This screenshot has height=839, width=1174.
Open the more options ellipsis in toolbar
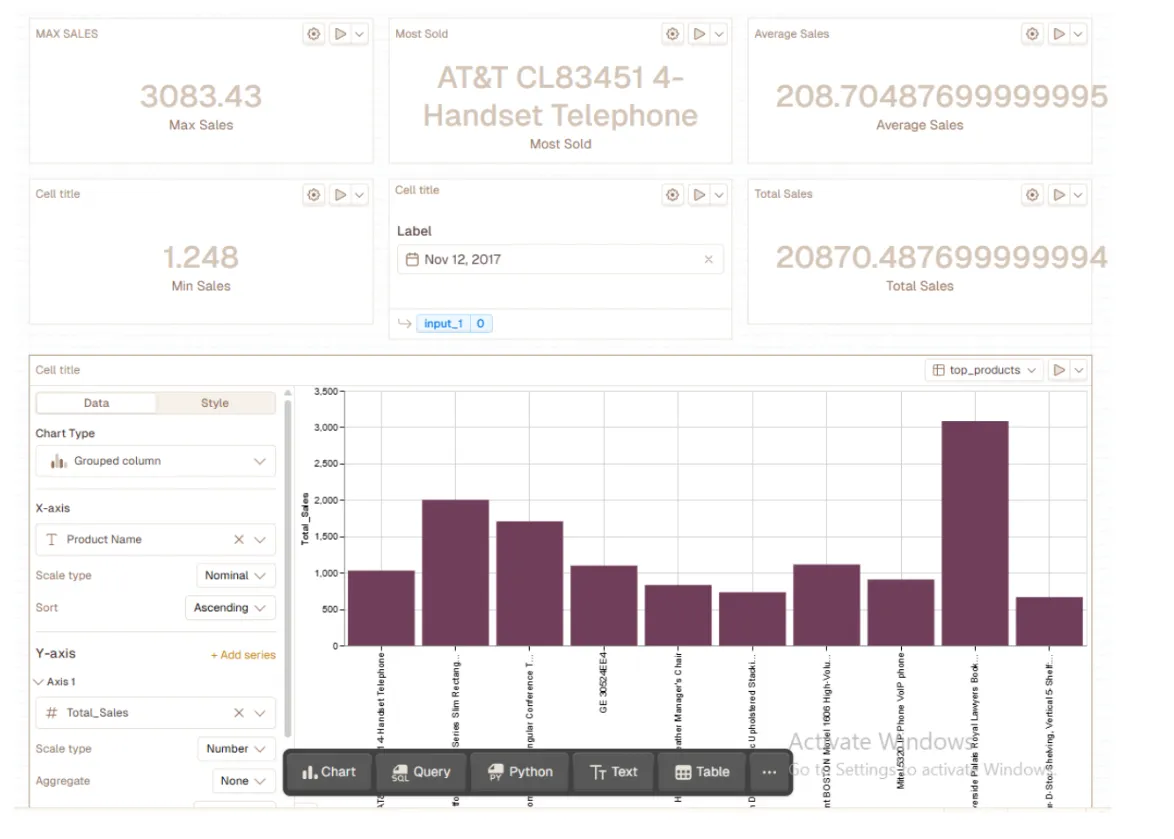pyautogui.click(x=768, y=772)
